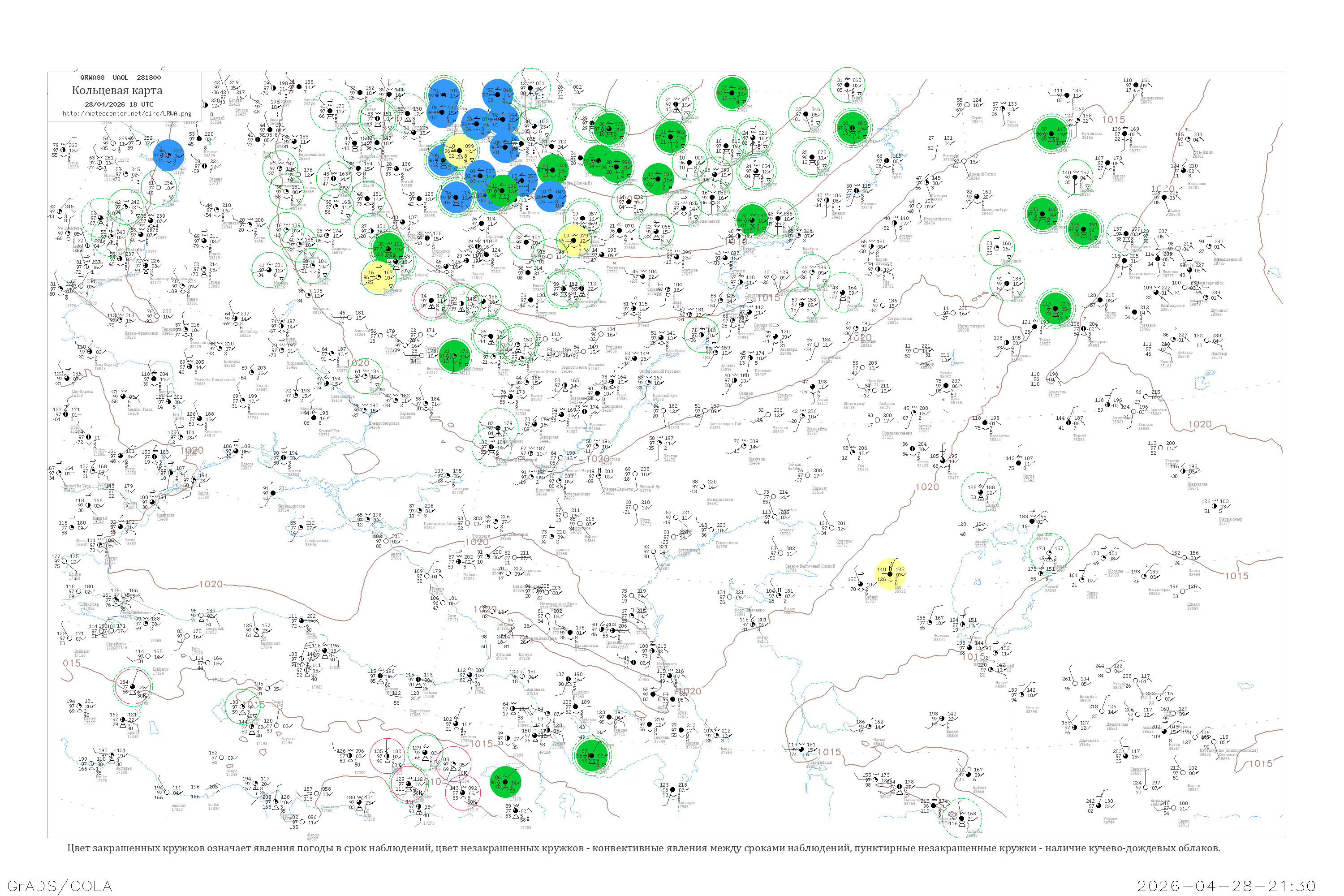Viewport: 1344px width, 896px height.
Task: Open the meteocenter.net URWA.png link
Action: pyautogui.click(x=127, y=113)
